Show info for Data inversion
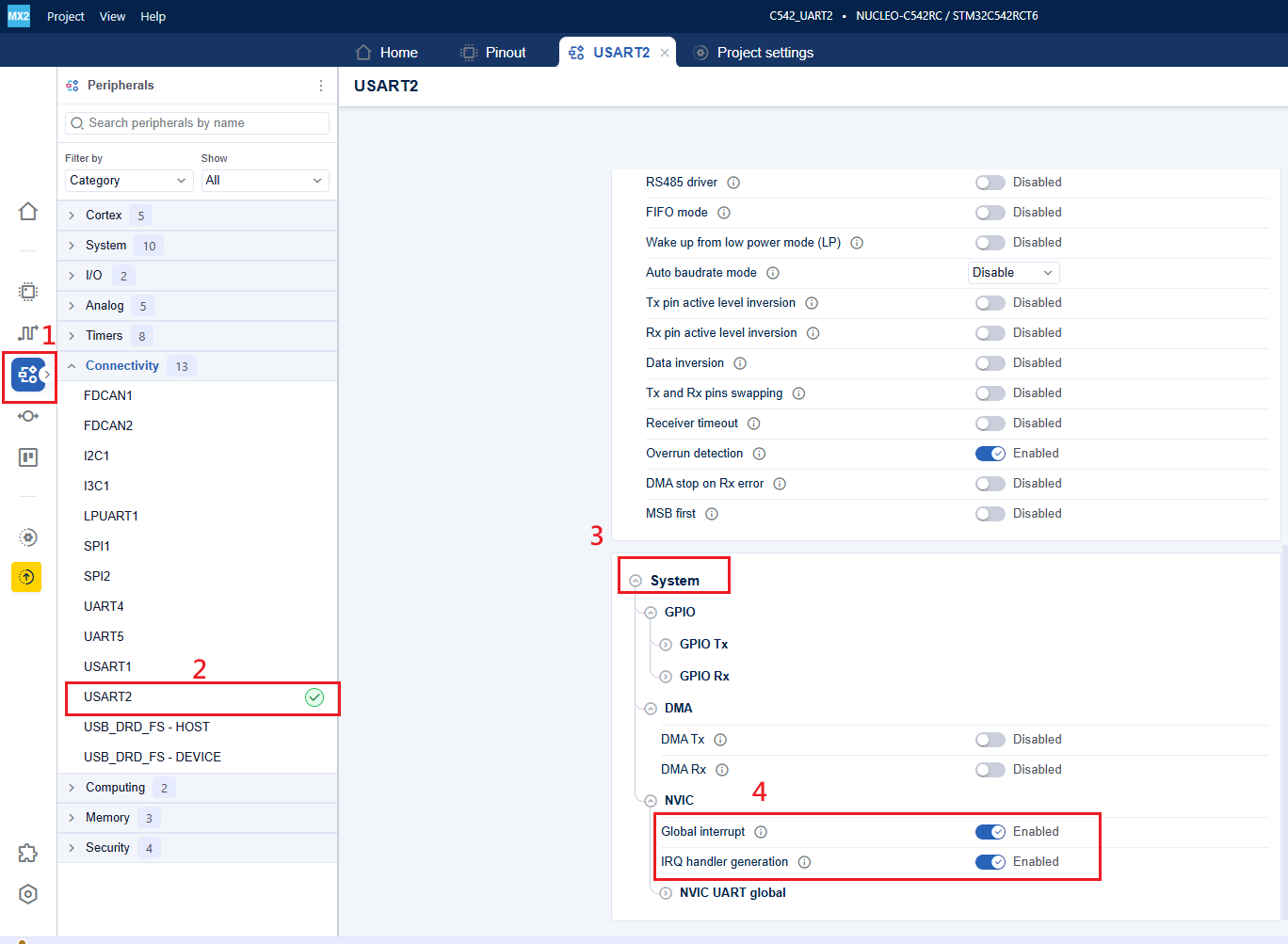 click(x=740, y=363)
